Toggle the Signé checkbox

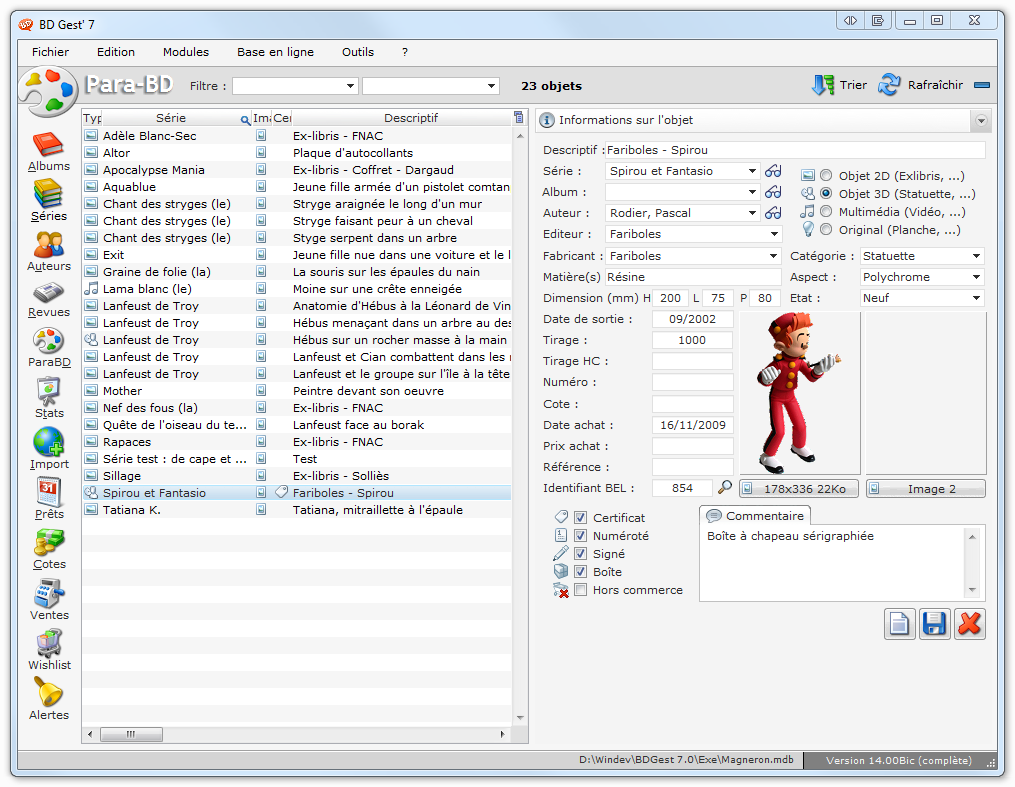coord(581,554)
